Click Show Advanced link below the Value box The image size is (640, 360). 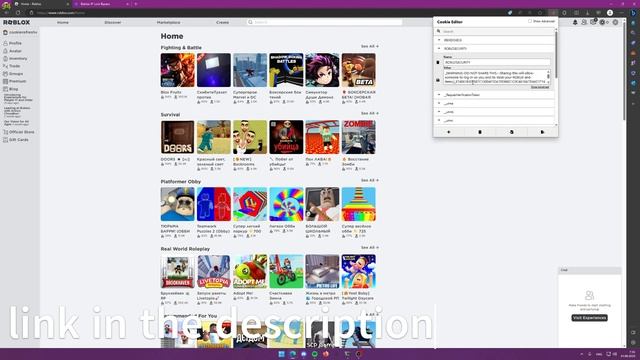(540, 87)
